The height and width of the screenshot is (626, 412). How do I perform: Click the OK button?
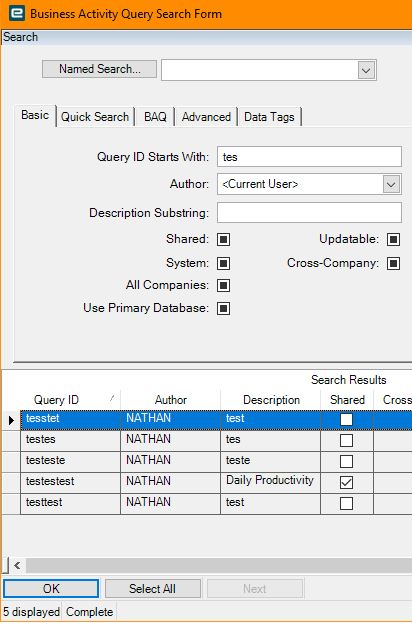pos(51,588)
